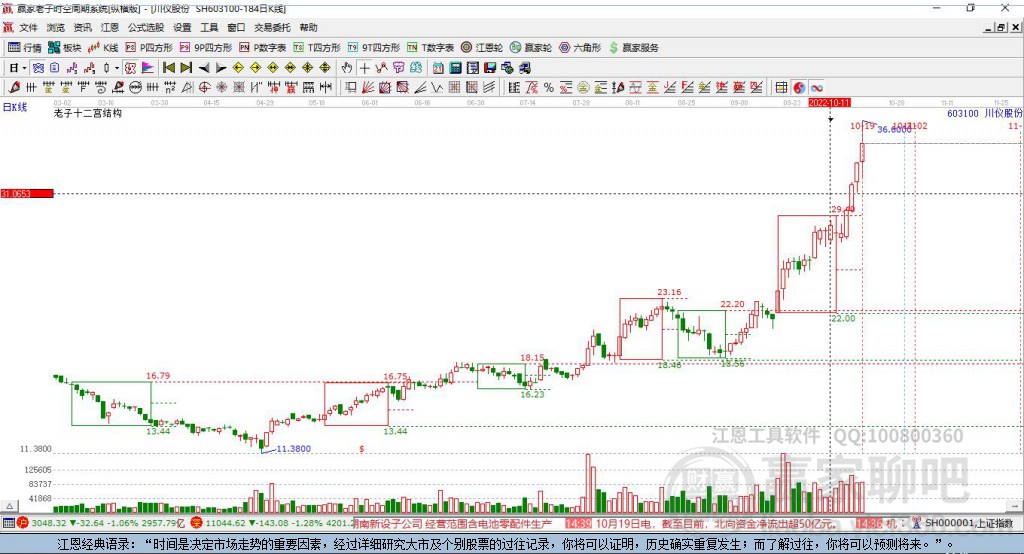The image size is (1024, 554).
Task: Open the 帮助 menu
Action: (x=308, y=27)
